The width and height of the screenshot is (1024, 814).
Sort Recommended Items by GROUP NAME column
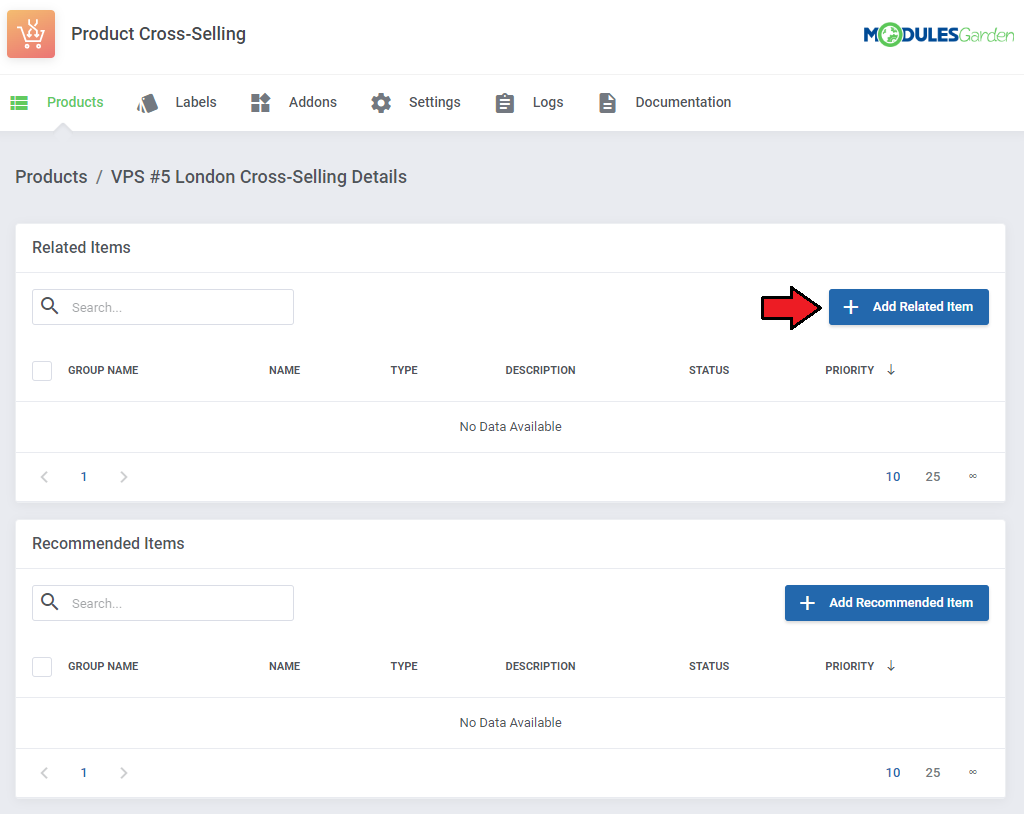(x=103, y=666)
